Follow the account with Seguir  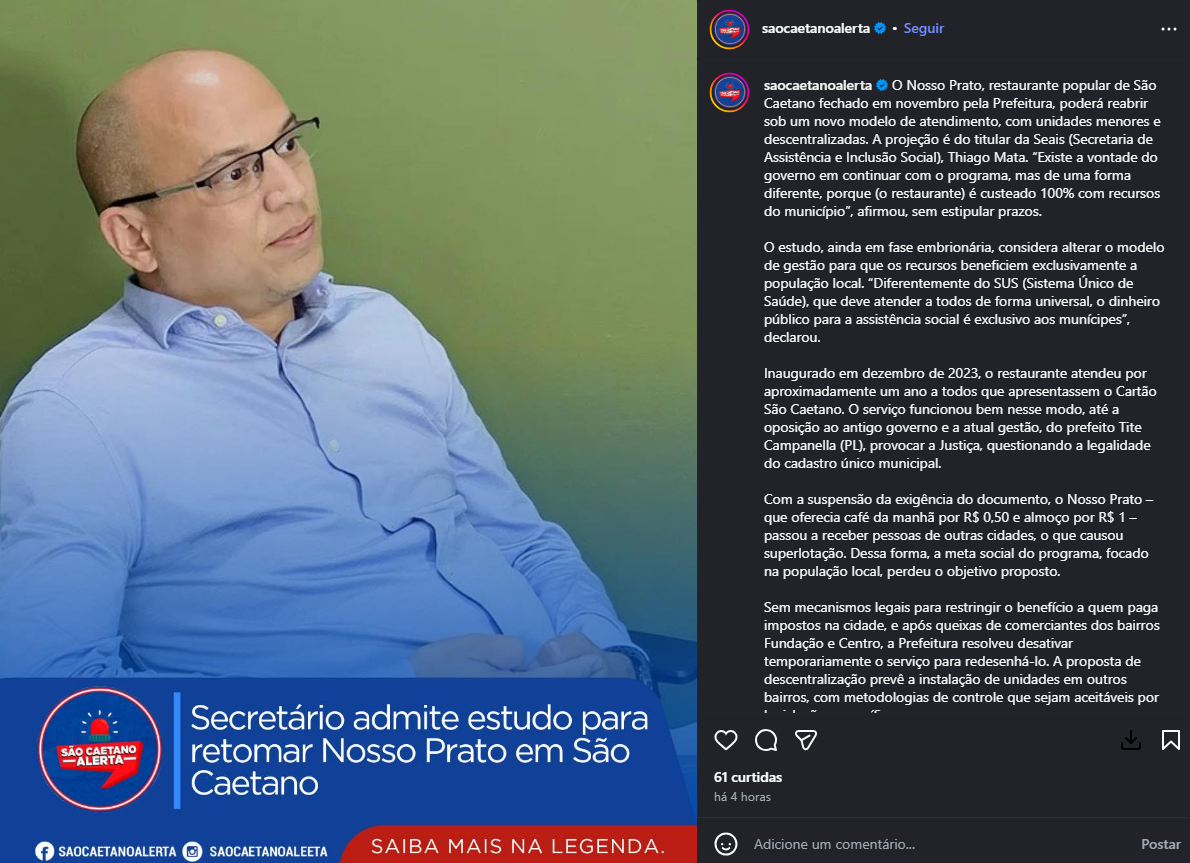click(x=923, y=28)
